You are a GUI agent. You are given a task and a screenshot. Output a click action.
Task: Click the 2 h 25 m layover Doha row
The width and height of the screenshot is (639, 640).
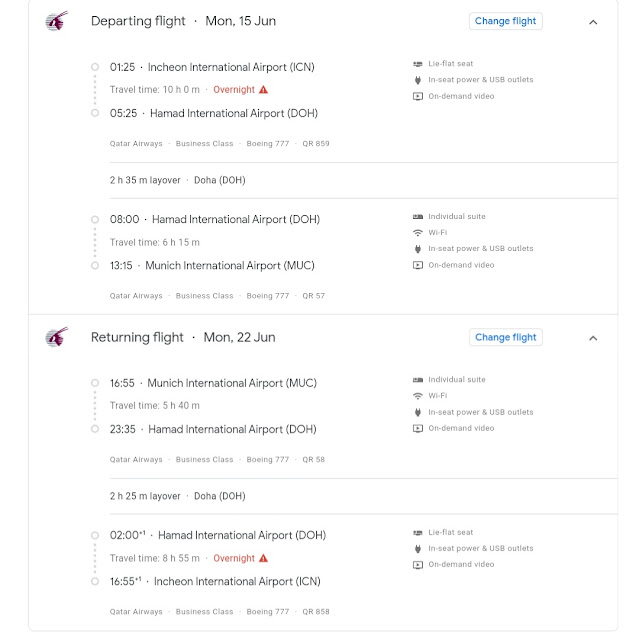363,496
